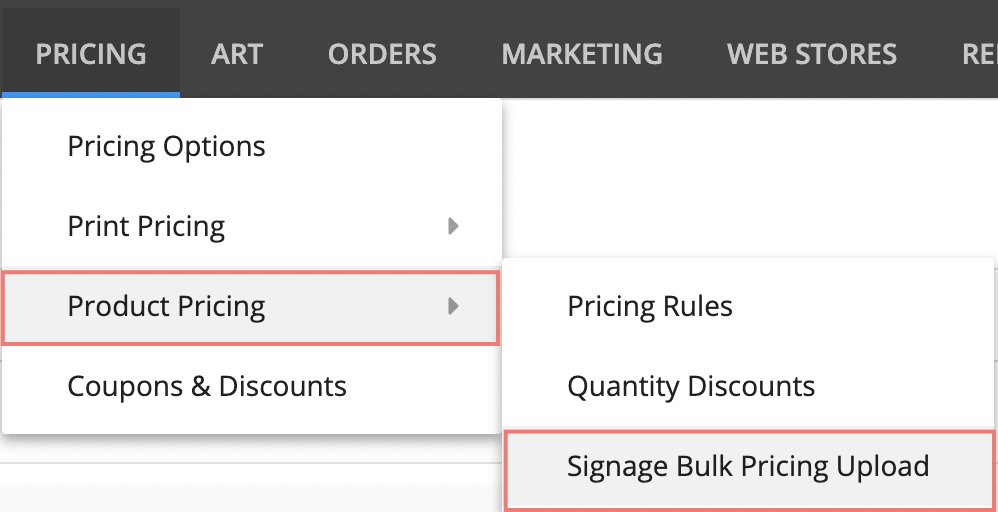Choose Pricing Rules in the submenu
Screen dimensions: 998x512
tap(748, 306)
